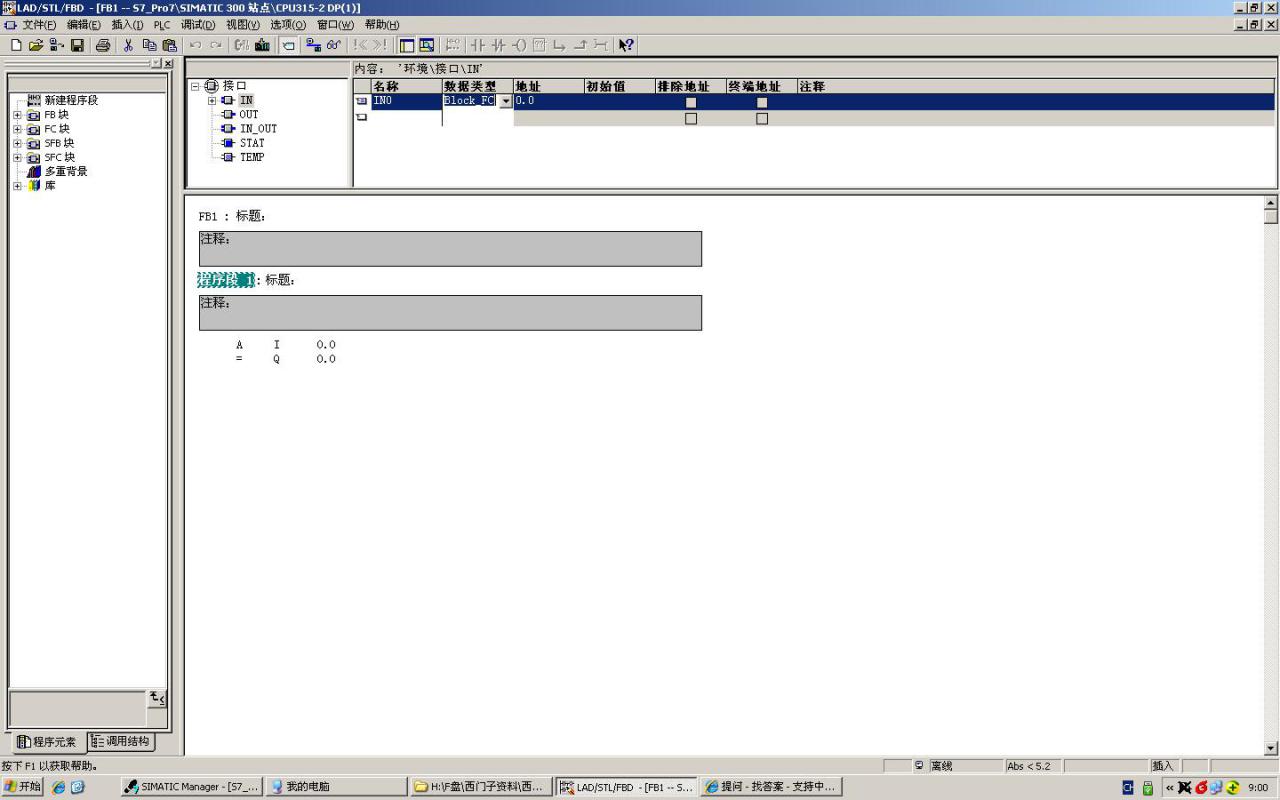Select IN_OUT in the interface tree

coord(258,129)
